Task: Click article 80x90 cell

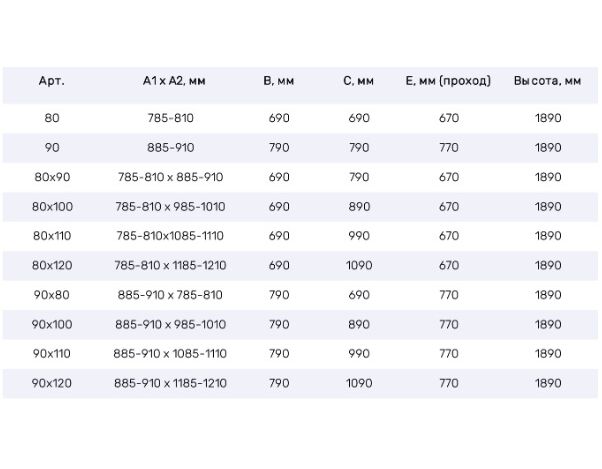Action: [52, 177]
